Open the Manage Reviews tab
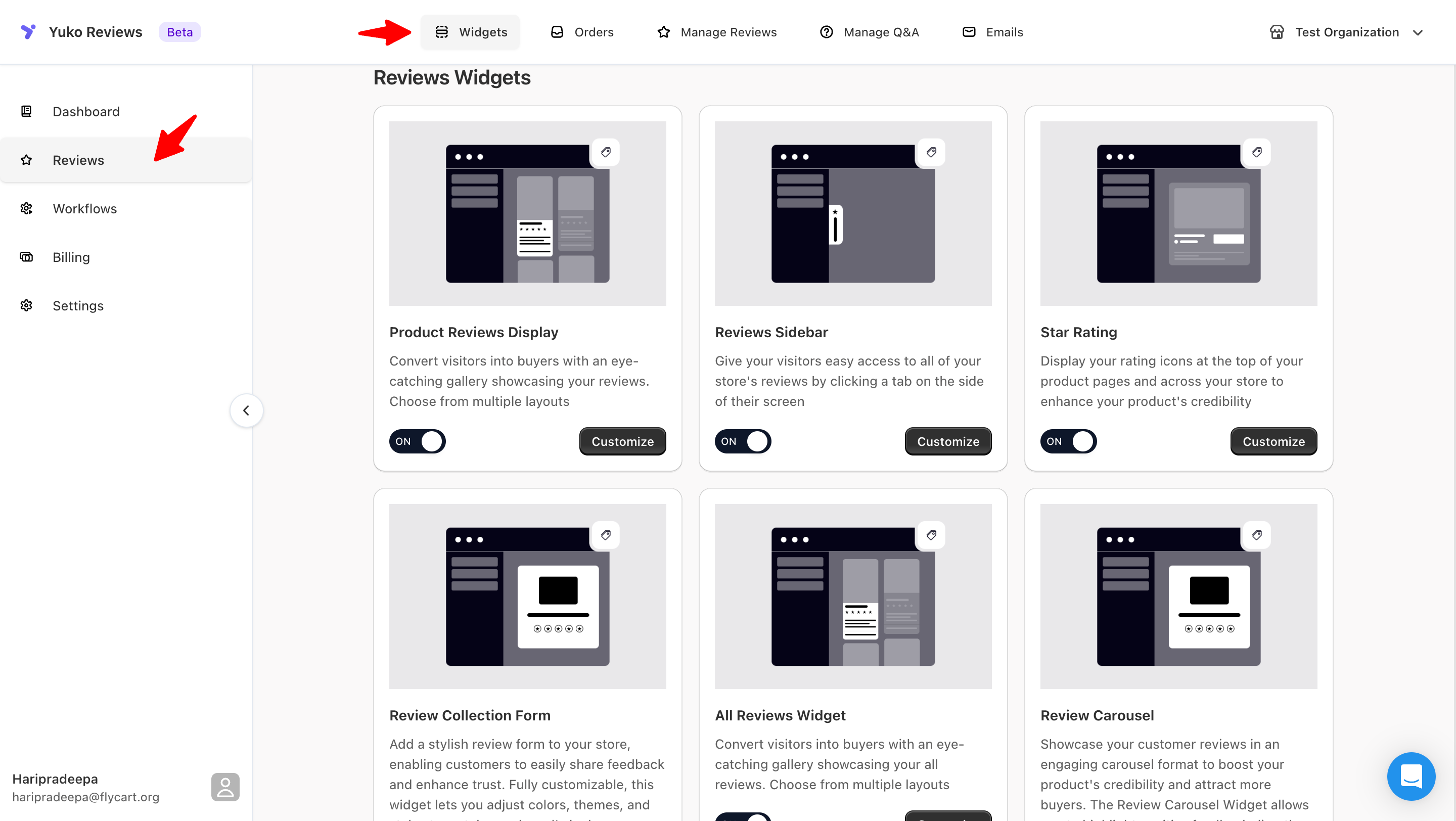Image resolution: width=1456 pixels, height=821 pixels. pyautogui.click(x=717, y=32)
